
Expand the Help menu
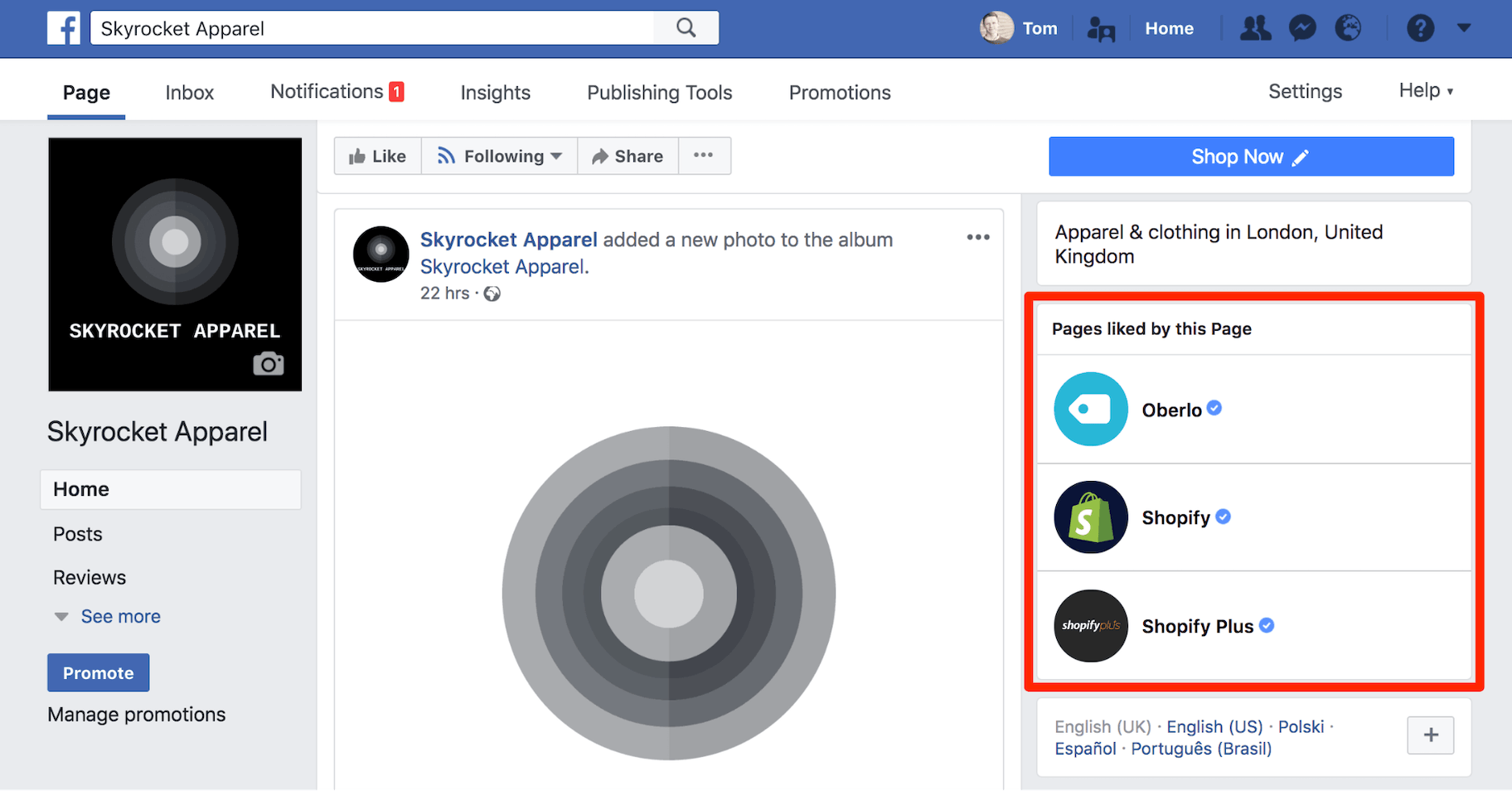pos(1426,90)
